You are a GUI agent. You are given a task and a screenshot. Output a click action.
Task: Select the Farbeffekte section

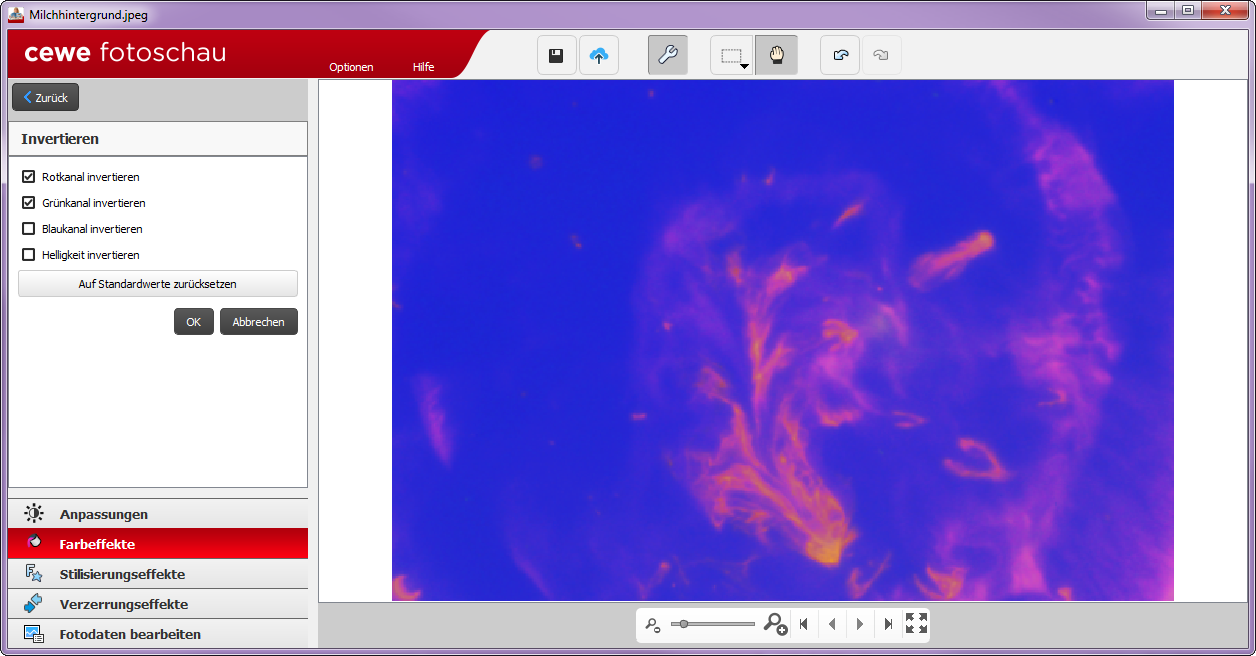pos(158,544)
